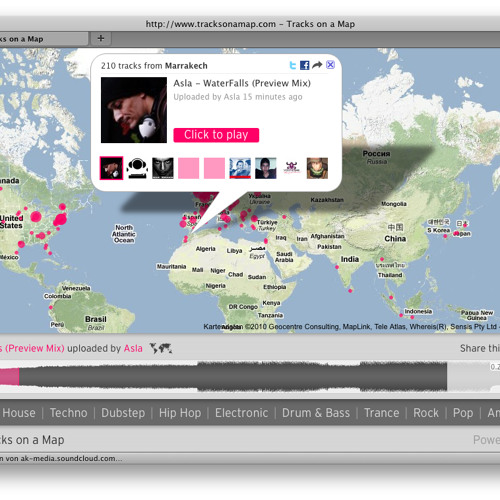Close the Marrakech tracks popup
500x500 pixels.
pyautogui.click(x=330, y=65)
